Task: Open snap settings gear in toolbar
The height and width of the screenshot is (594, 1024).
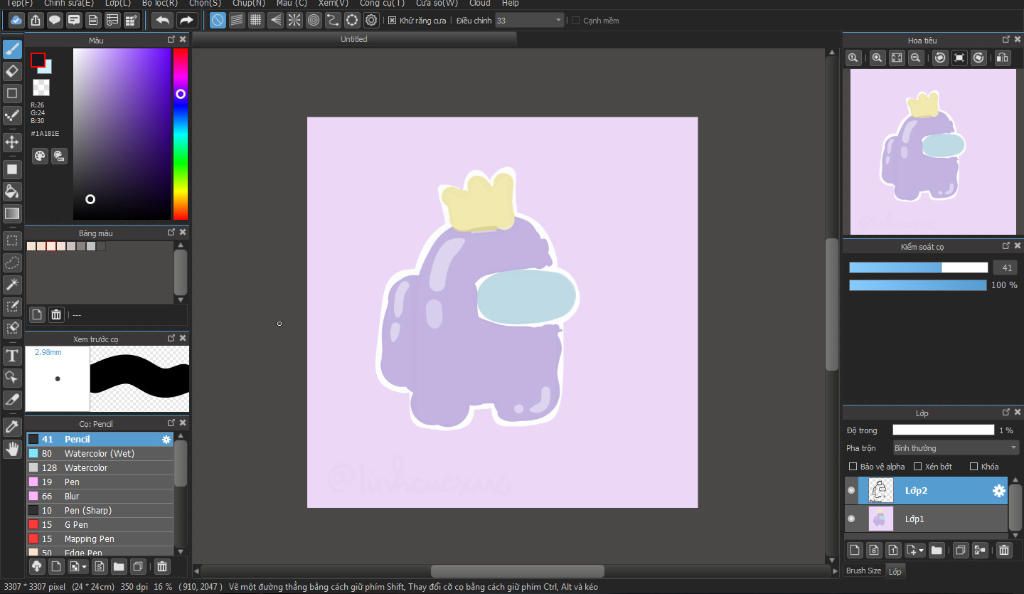Action: [x=371, y=20]
